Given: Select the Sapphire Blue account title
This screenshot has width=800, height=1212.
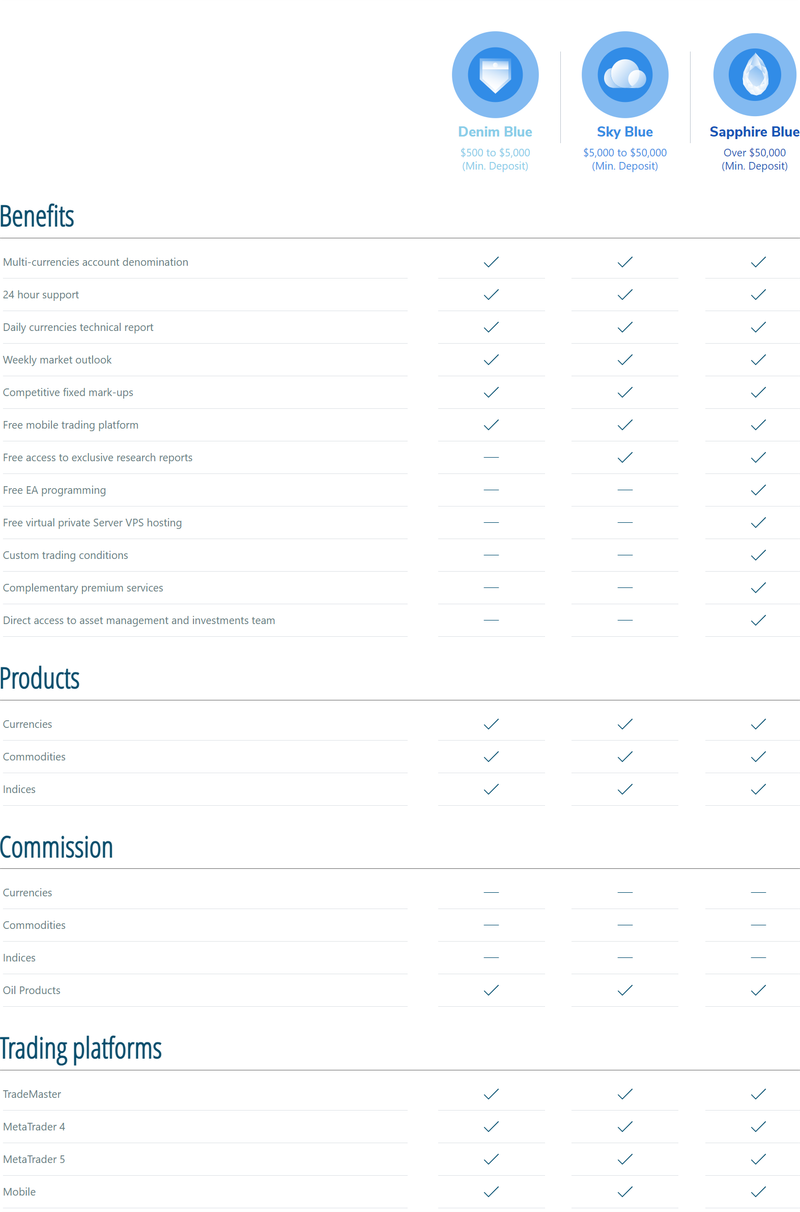Looking at the screenshot, I should tap(755, 132).
